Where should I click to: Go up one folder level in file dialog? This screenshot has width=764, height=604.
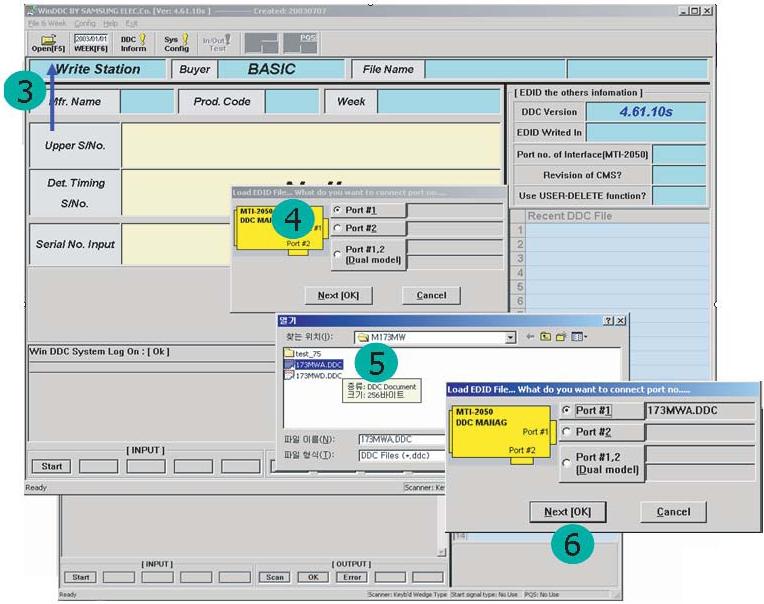tap(545, 337)
